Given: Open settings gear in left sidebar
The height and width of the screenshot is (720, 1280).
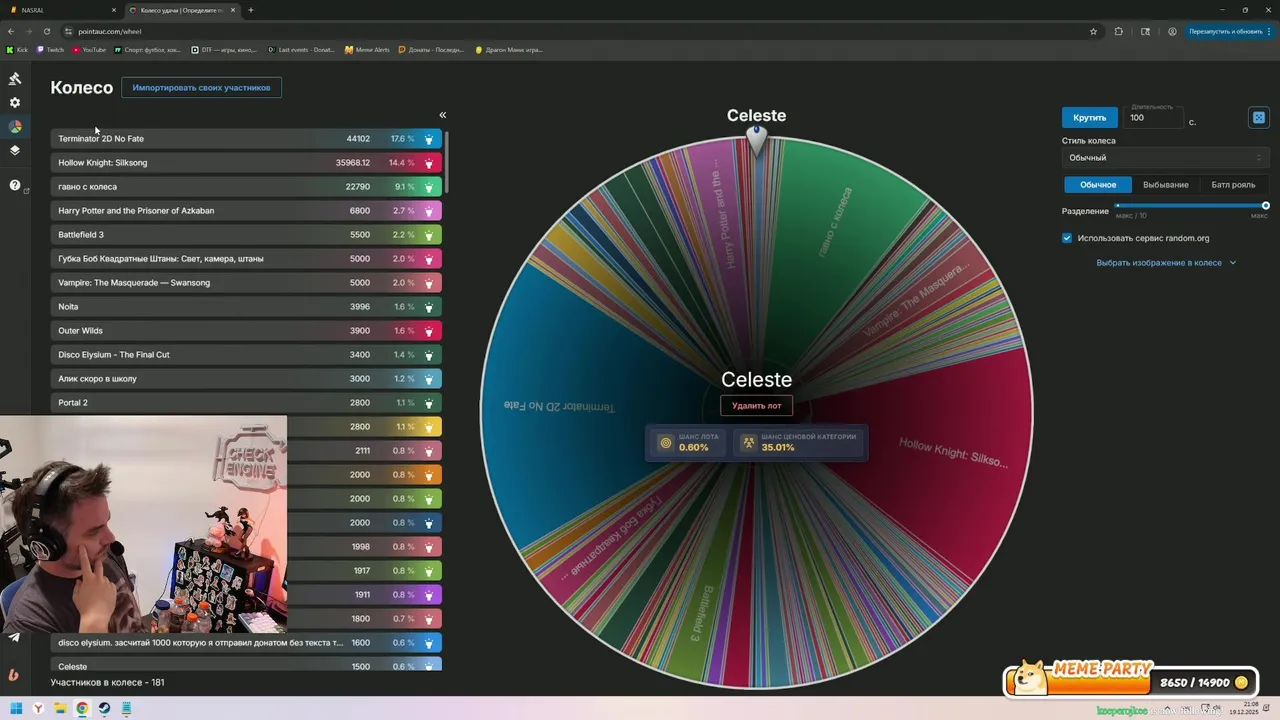Looking at the screenshot, I should click(x=15, y=102).
